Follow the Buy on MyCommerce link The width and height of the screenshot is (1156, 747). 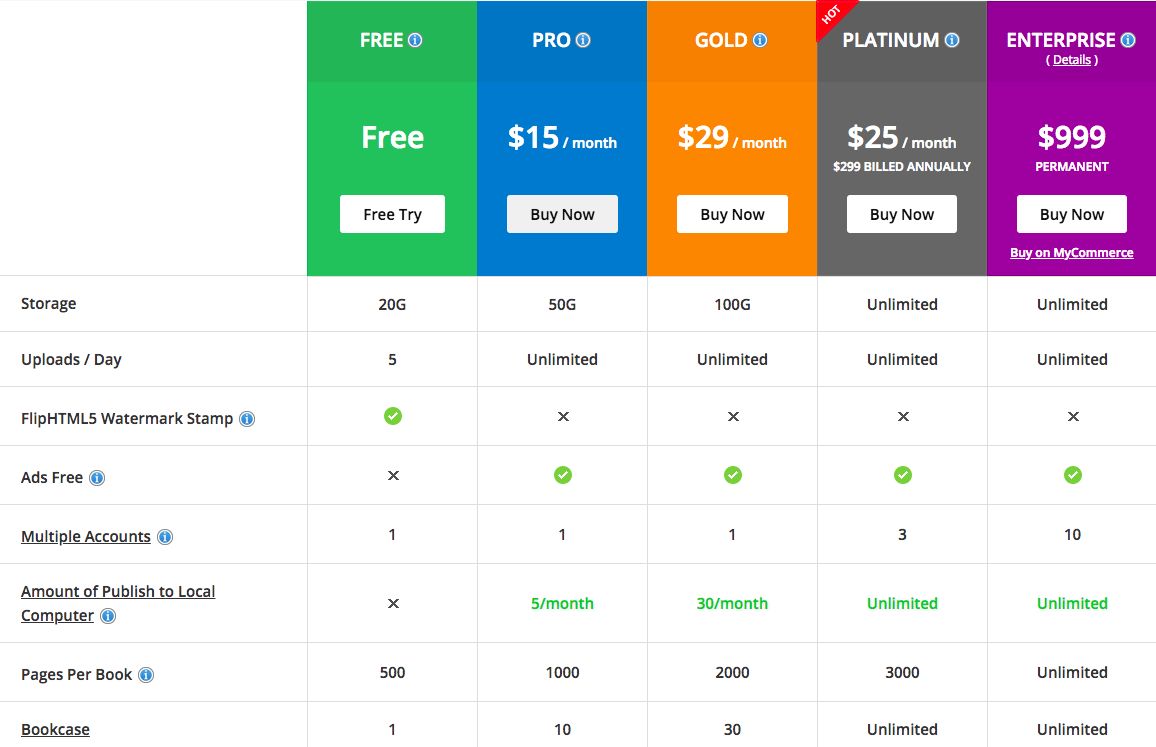[x=1072, y=253]
